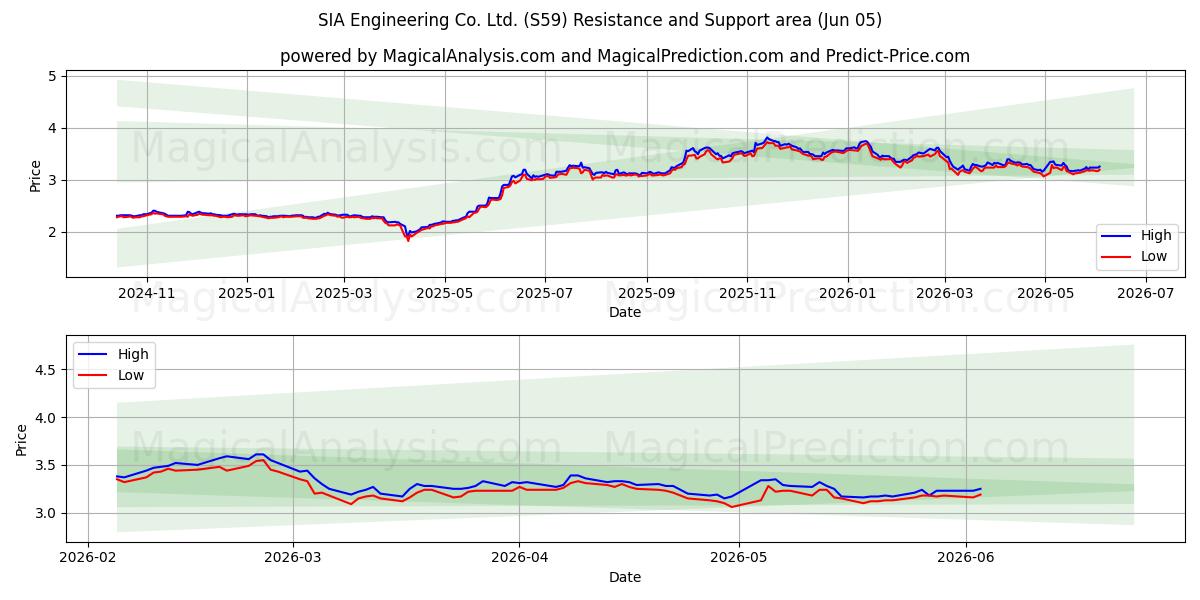Click the 2026-07 date tick label
The width and height of the screenshot is (1200, 600).
[x=1145, y=294]
